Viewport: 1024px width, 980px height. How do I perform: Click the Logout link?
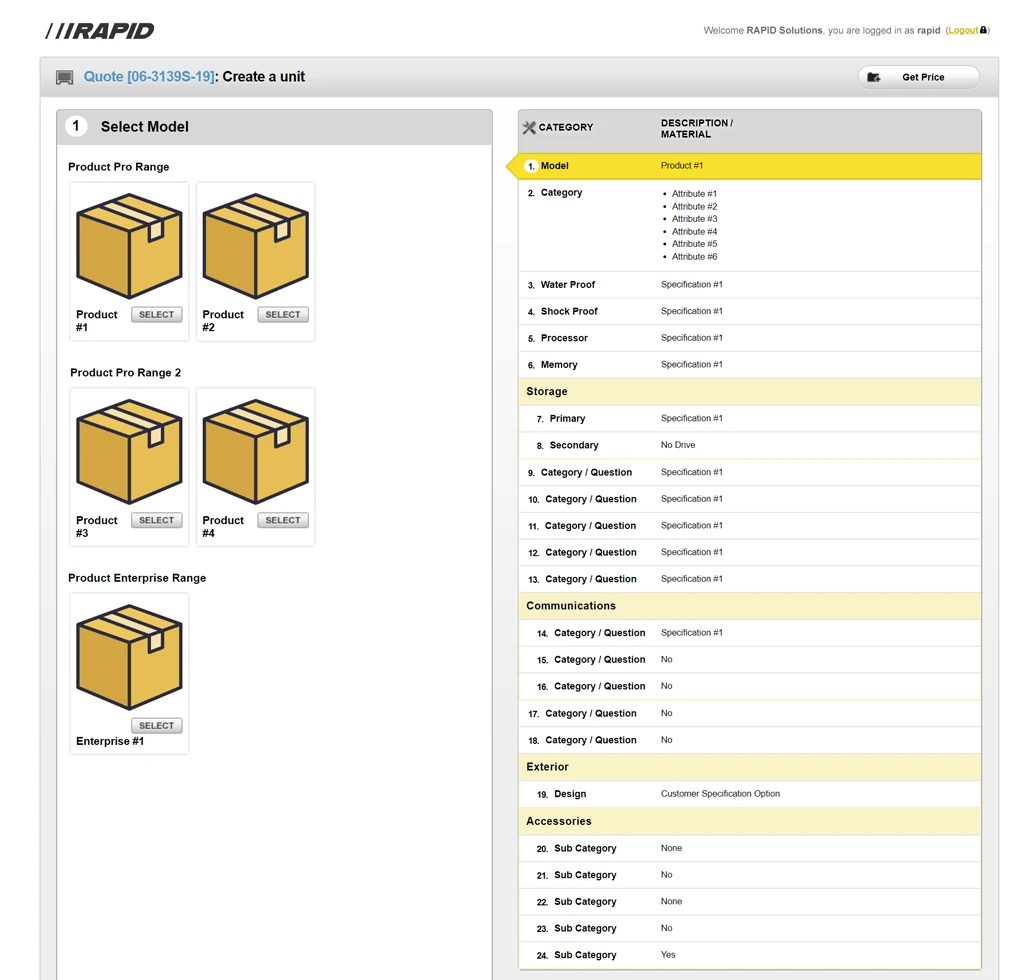click(x=963, y=30)
